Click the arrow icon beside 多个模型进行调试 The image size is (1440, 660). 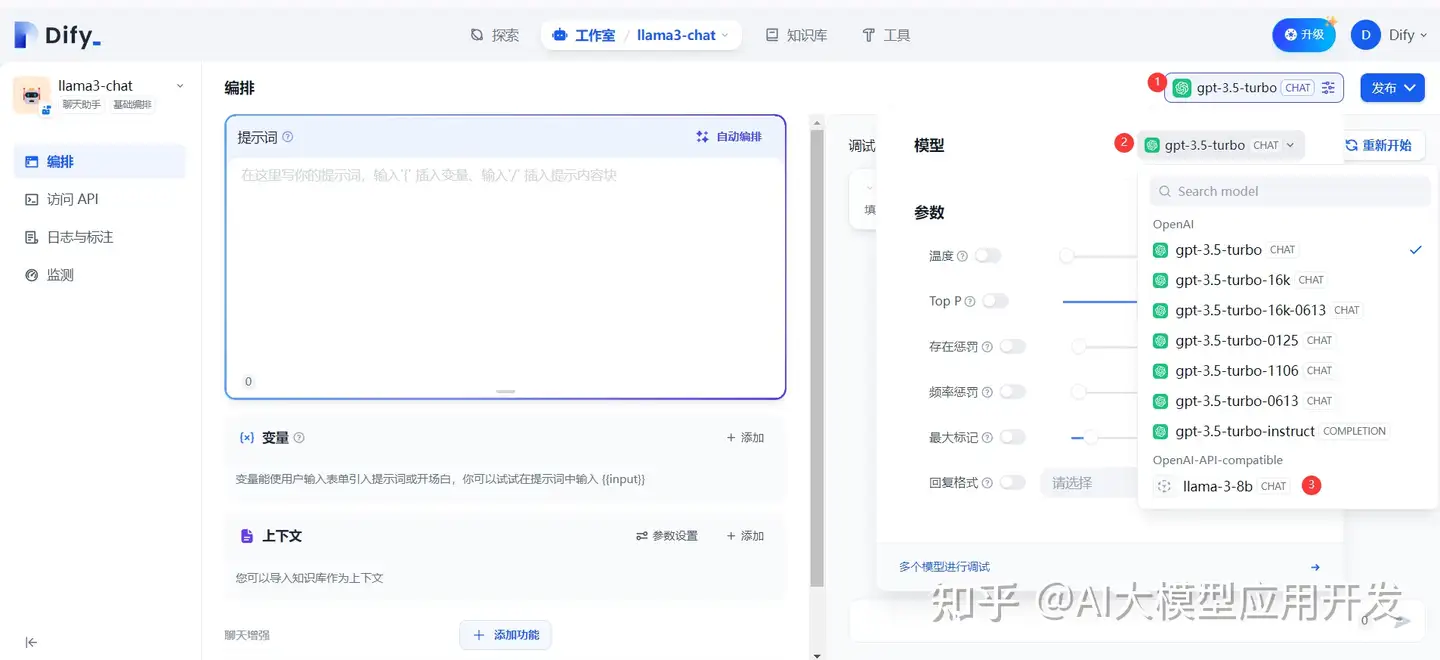1315,567
